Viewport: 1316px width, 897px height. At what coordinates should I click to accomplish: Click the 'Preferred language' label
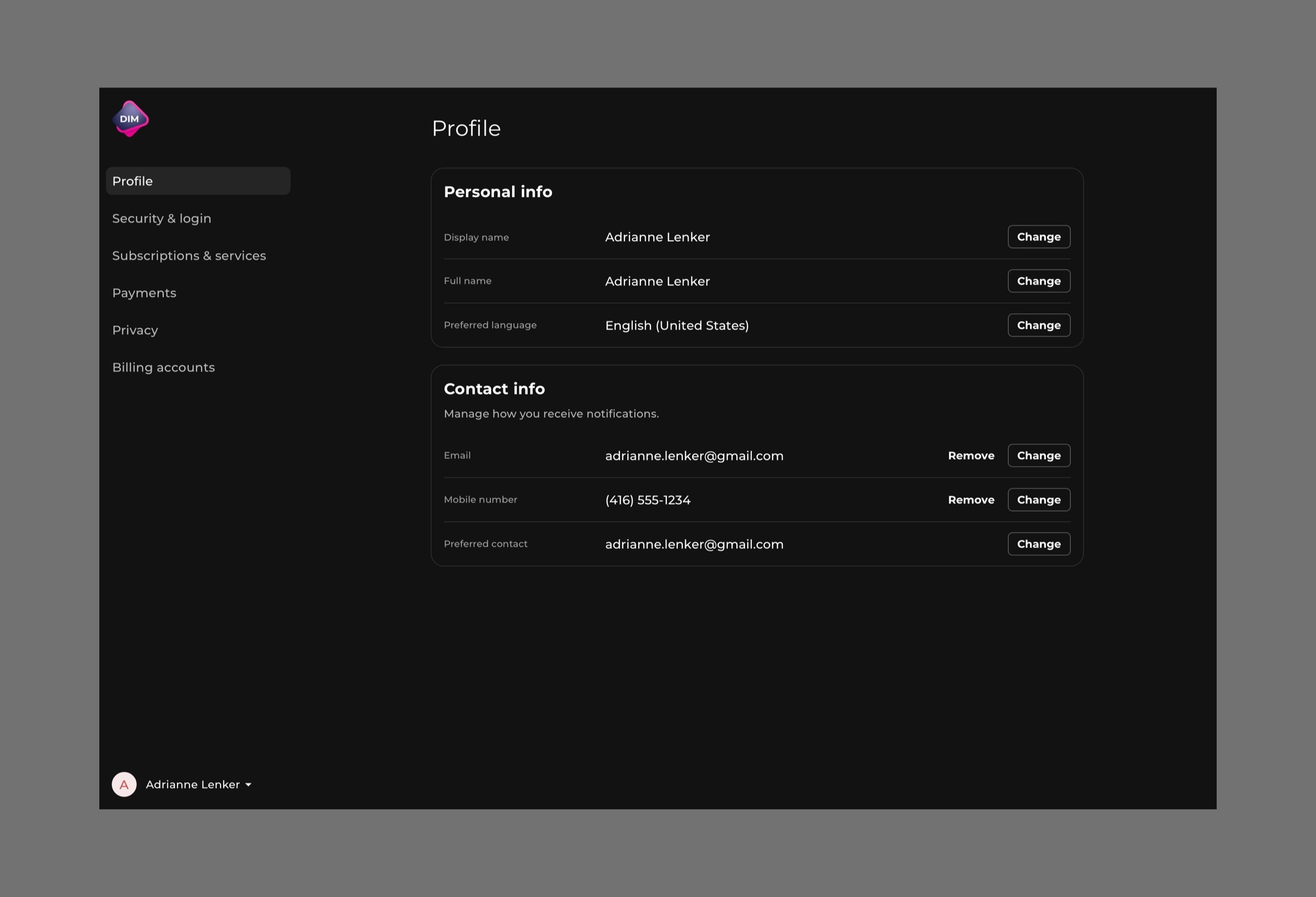pyautogui.click(x=490, y=325)
